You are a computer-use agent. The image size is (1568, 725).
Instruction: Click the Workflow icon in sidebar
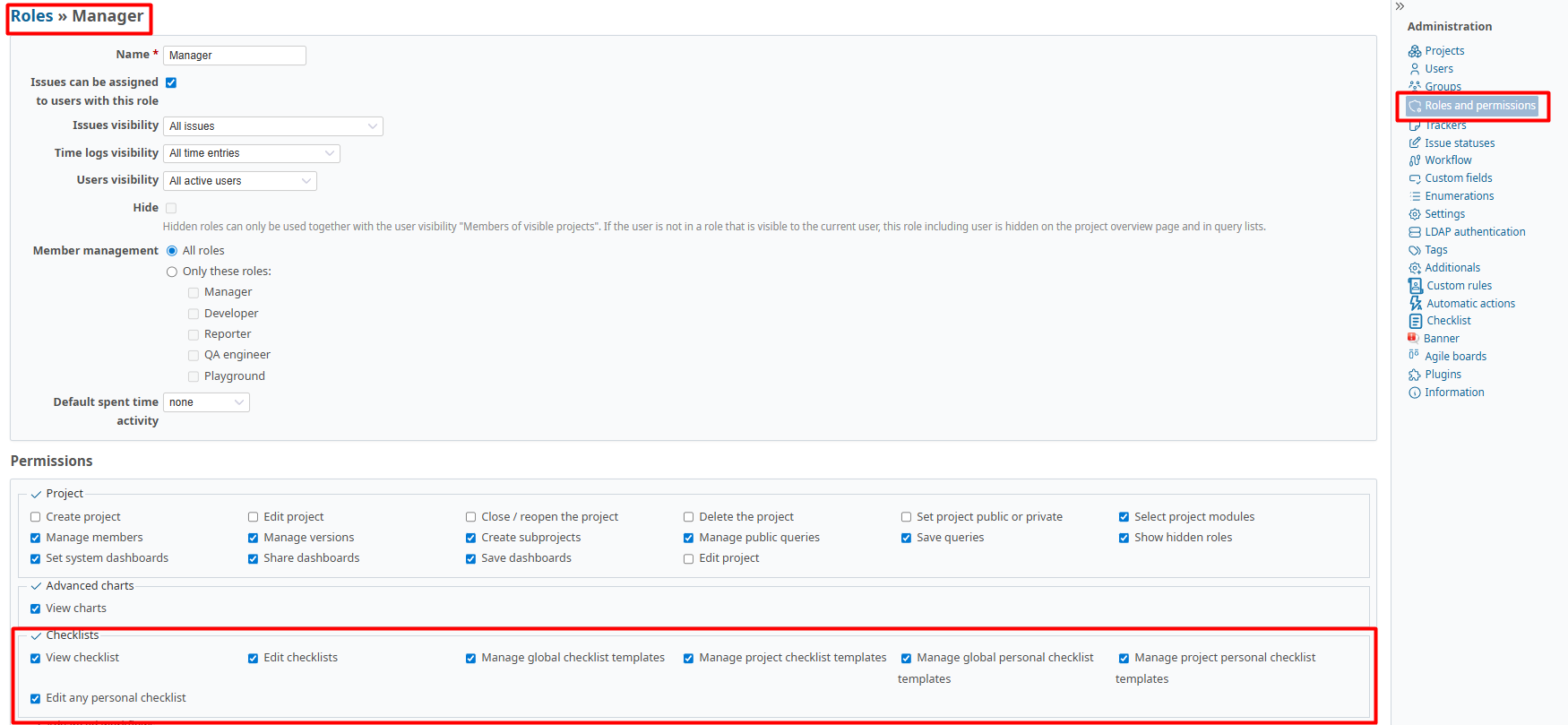1415,160
